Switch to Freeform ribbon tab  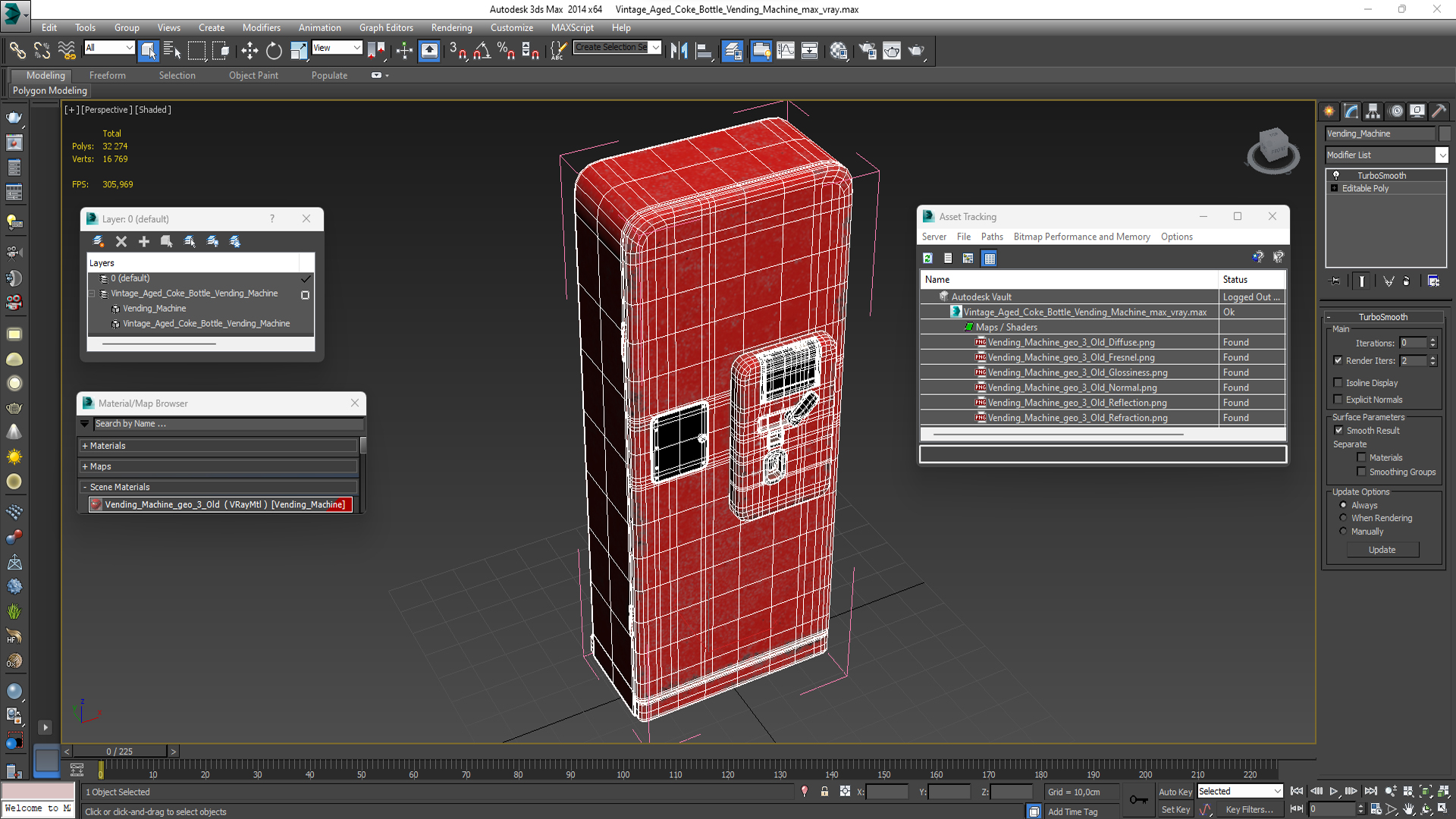[x=108, y=75]
